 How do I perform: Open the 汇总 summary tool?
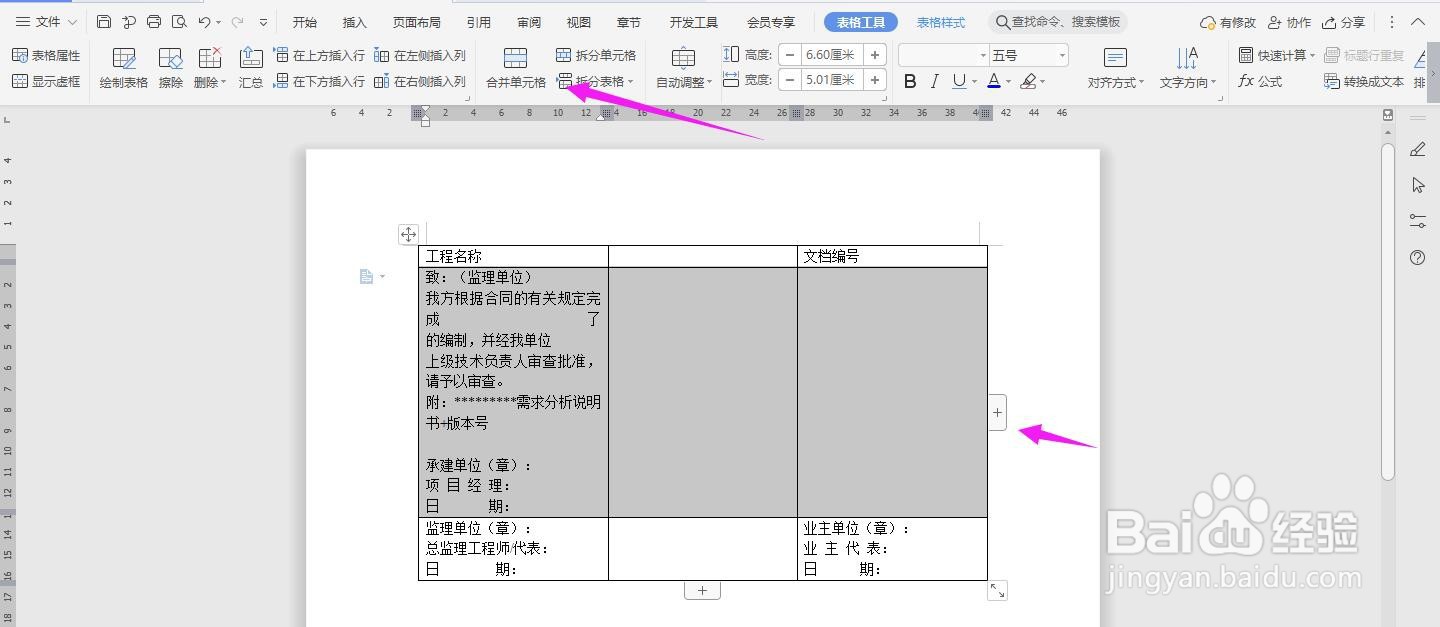250,67
